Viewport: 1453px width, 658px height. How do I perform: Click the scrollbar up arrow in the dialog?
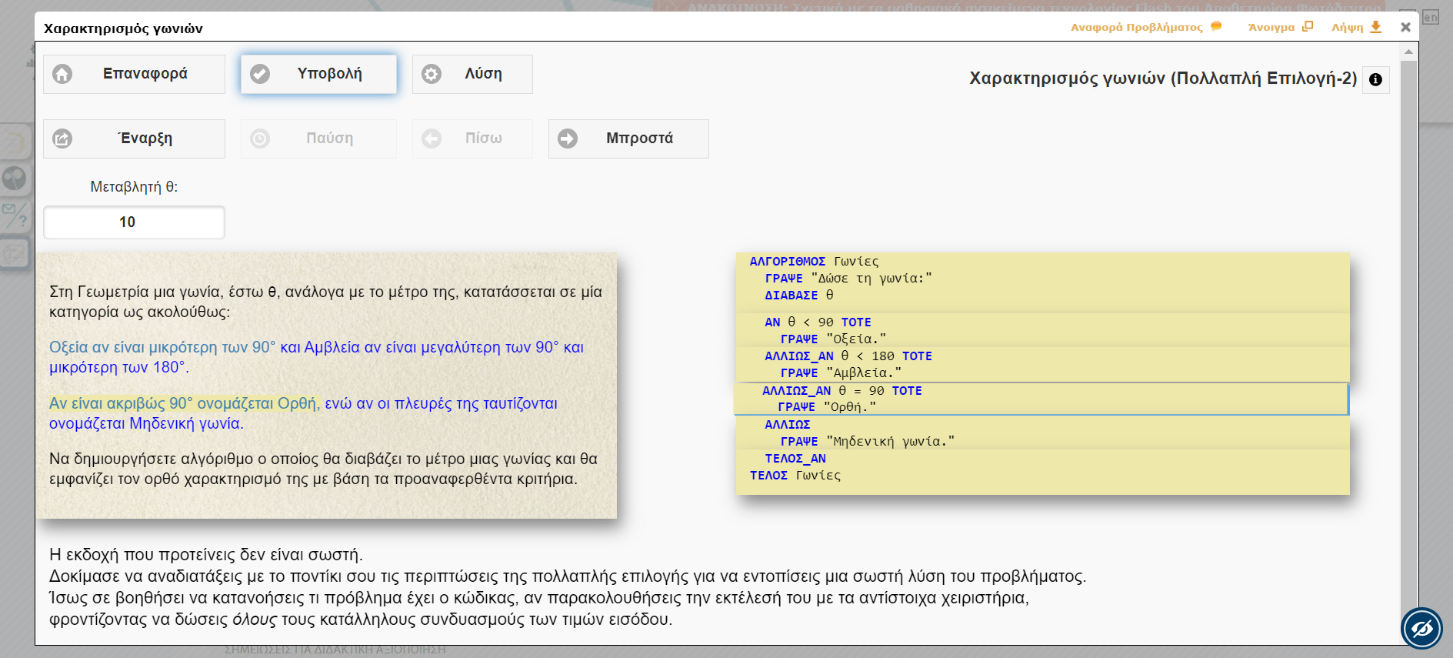point(1409,51)
